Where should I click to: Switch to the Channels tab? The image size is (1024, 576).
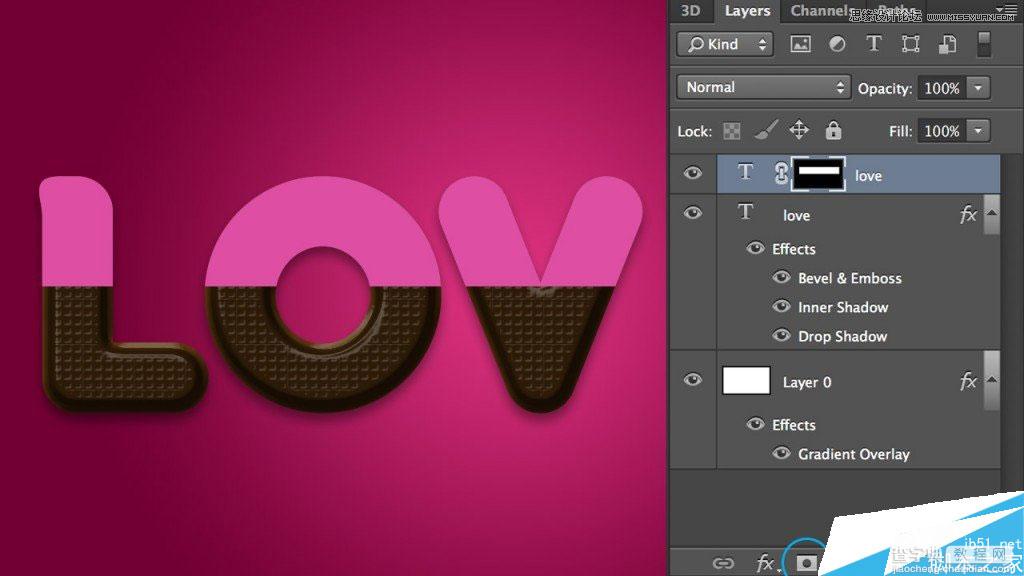pos(822,10)
